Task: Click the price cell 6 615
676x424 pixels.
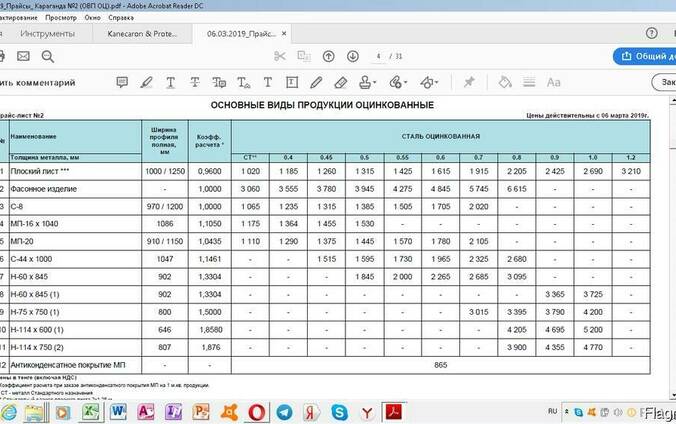Action: (516, 189)
